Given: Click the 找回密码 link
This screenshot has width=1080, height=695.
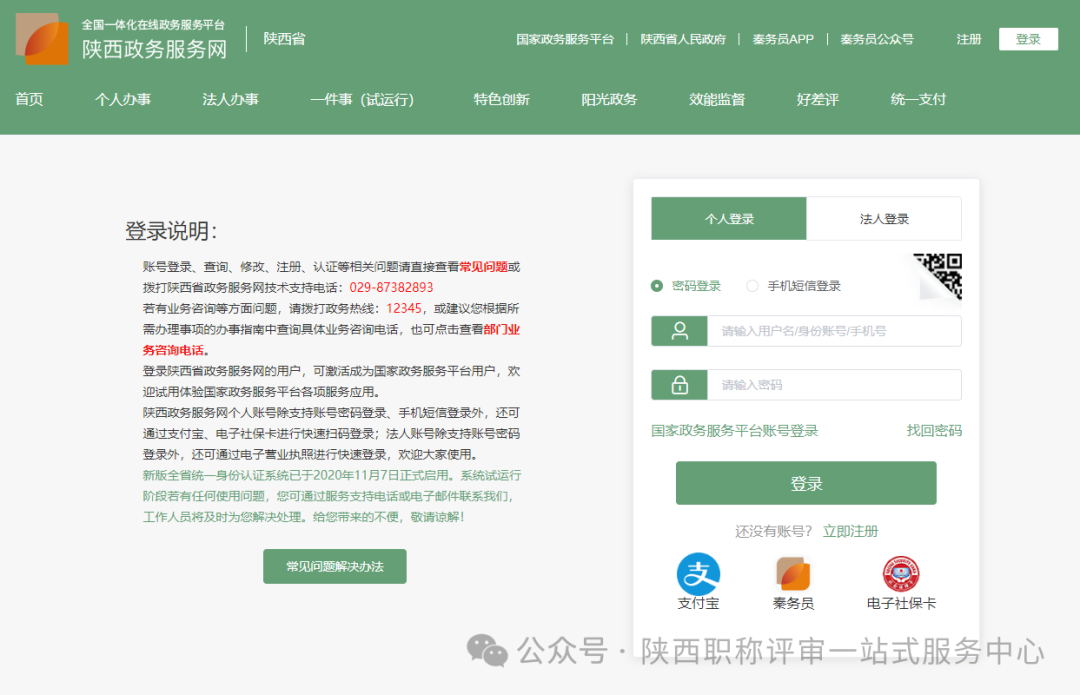Looking at the screenshot, I should tap(934, 431).
